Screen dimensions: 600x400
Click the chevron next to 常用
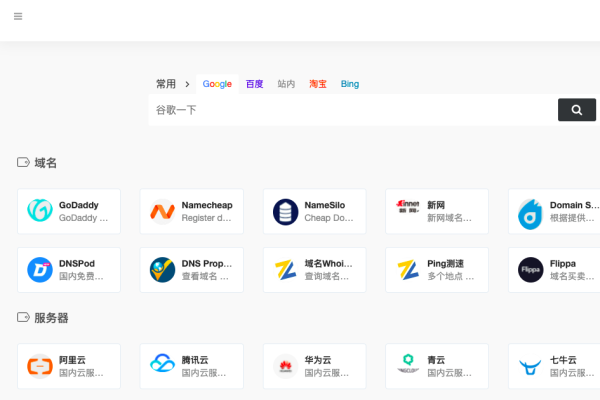[187, 84]
